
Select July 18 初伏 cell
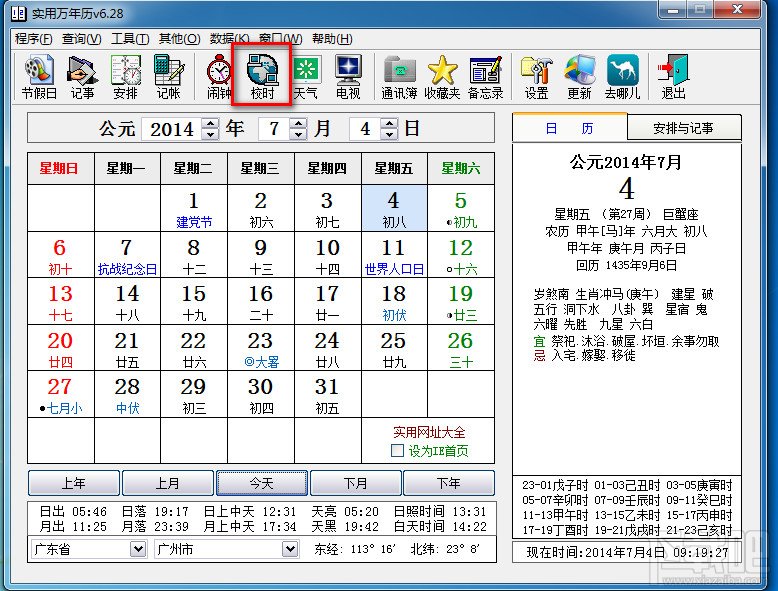pos(394,301)
